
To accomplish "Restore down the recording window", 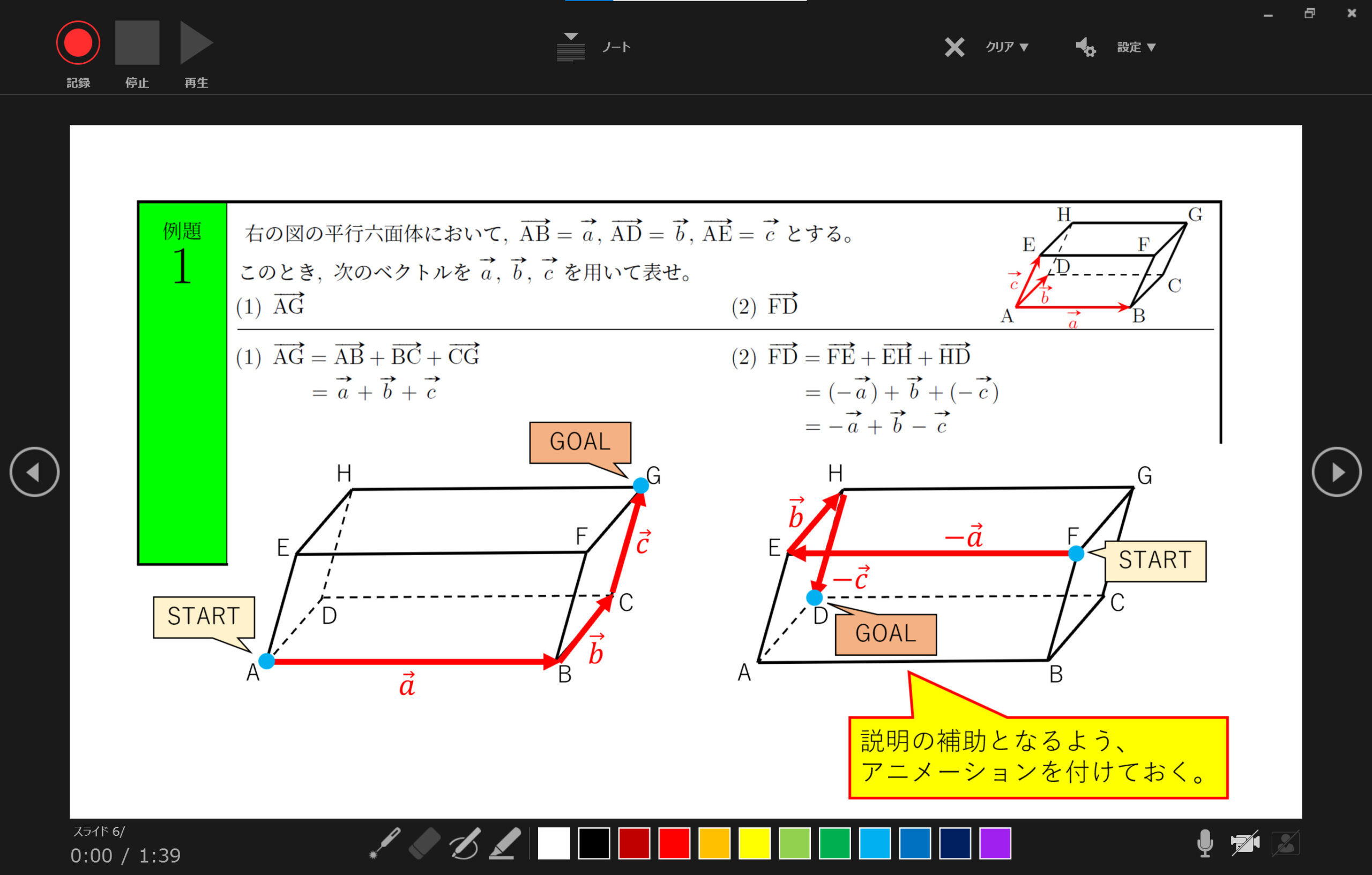I will tap(1310, 13).
